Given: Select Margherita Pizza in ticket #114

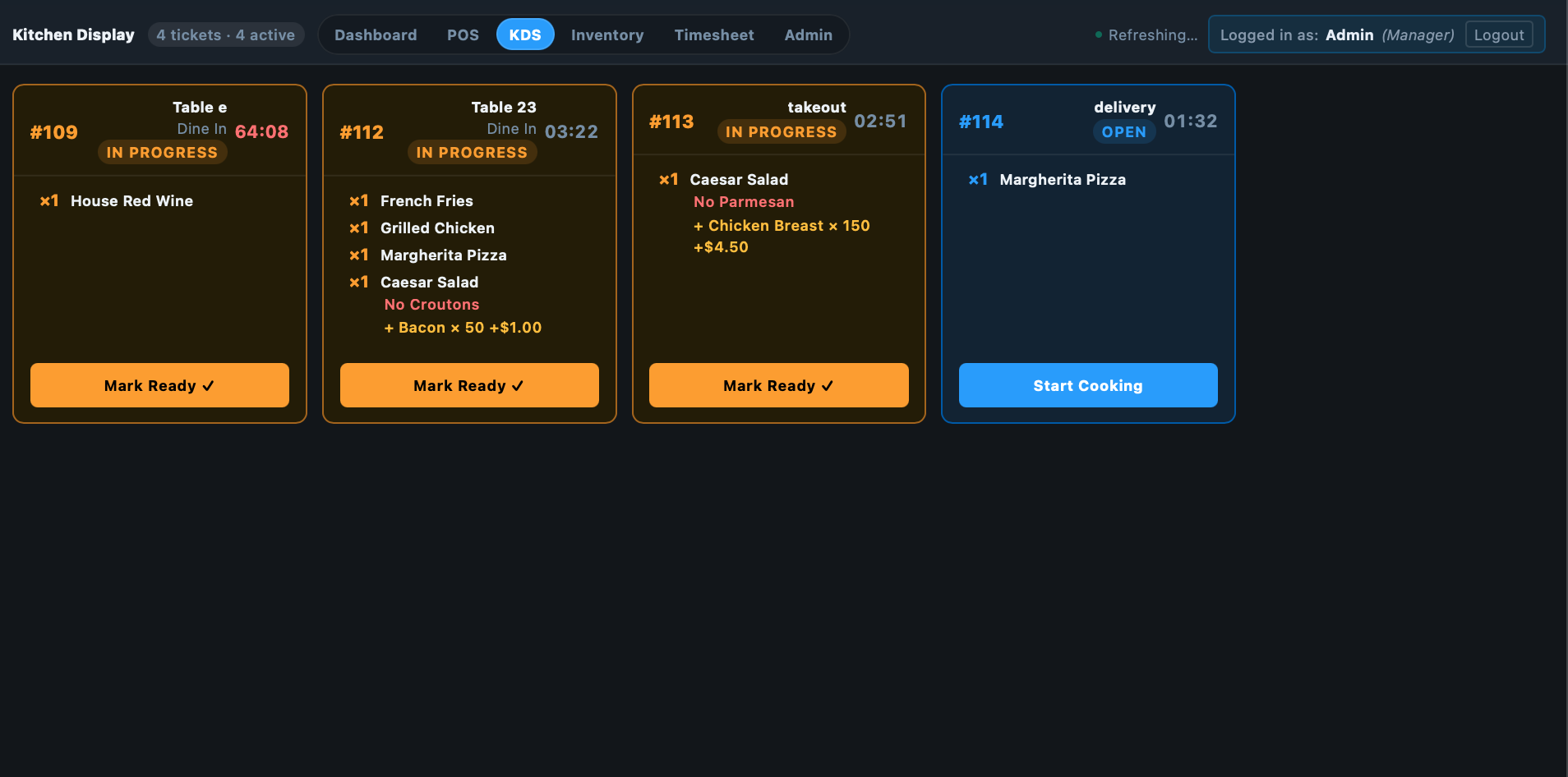Looking at the screenshot, I should (1063, 179).
